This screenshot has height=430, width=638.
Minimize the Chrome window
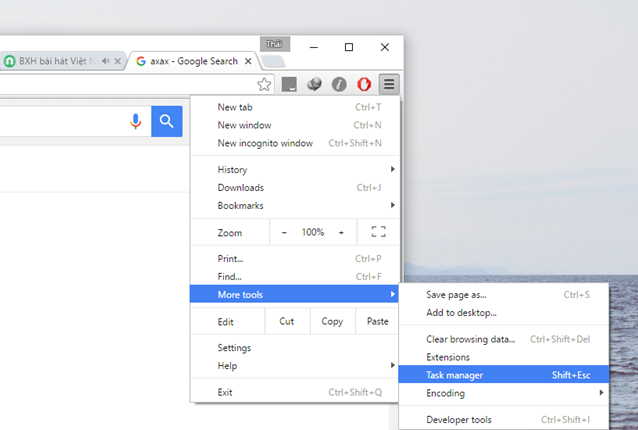coord(314,47)
